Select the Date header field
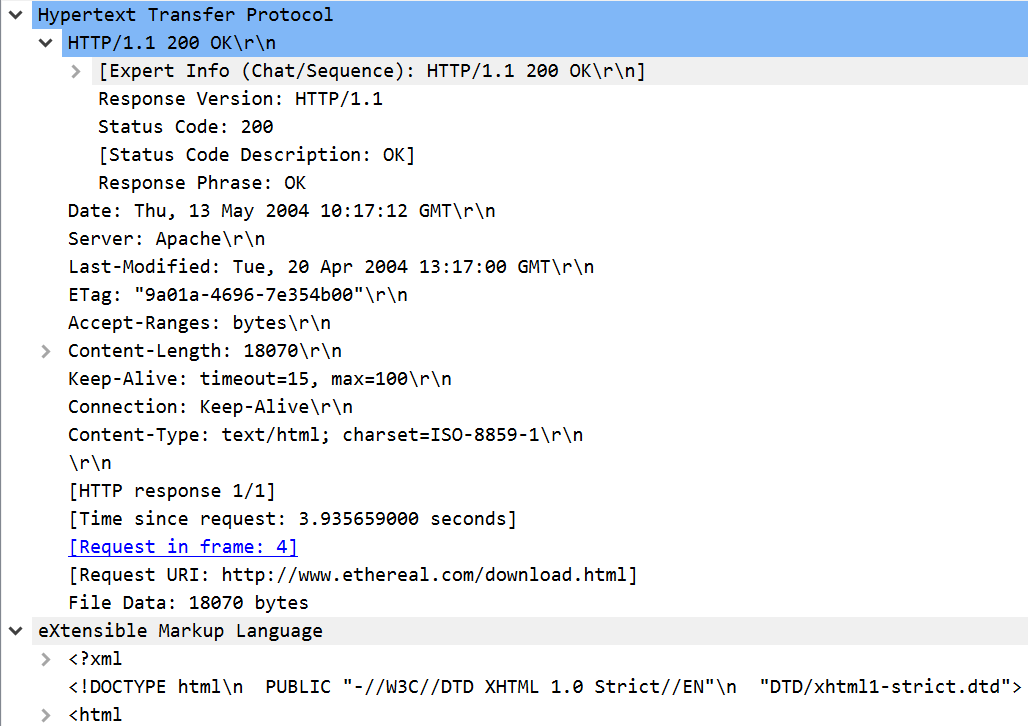The image size is (1028, 726). coord(281,211)
